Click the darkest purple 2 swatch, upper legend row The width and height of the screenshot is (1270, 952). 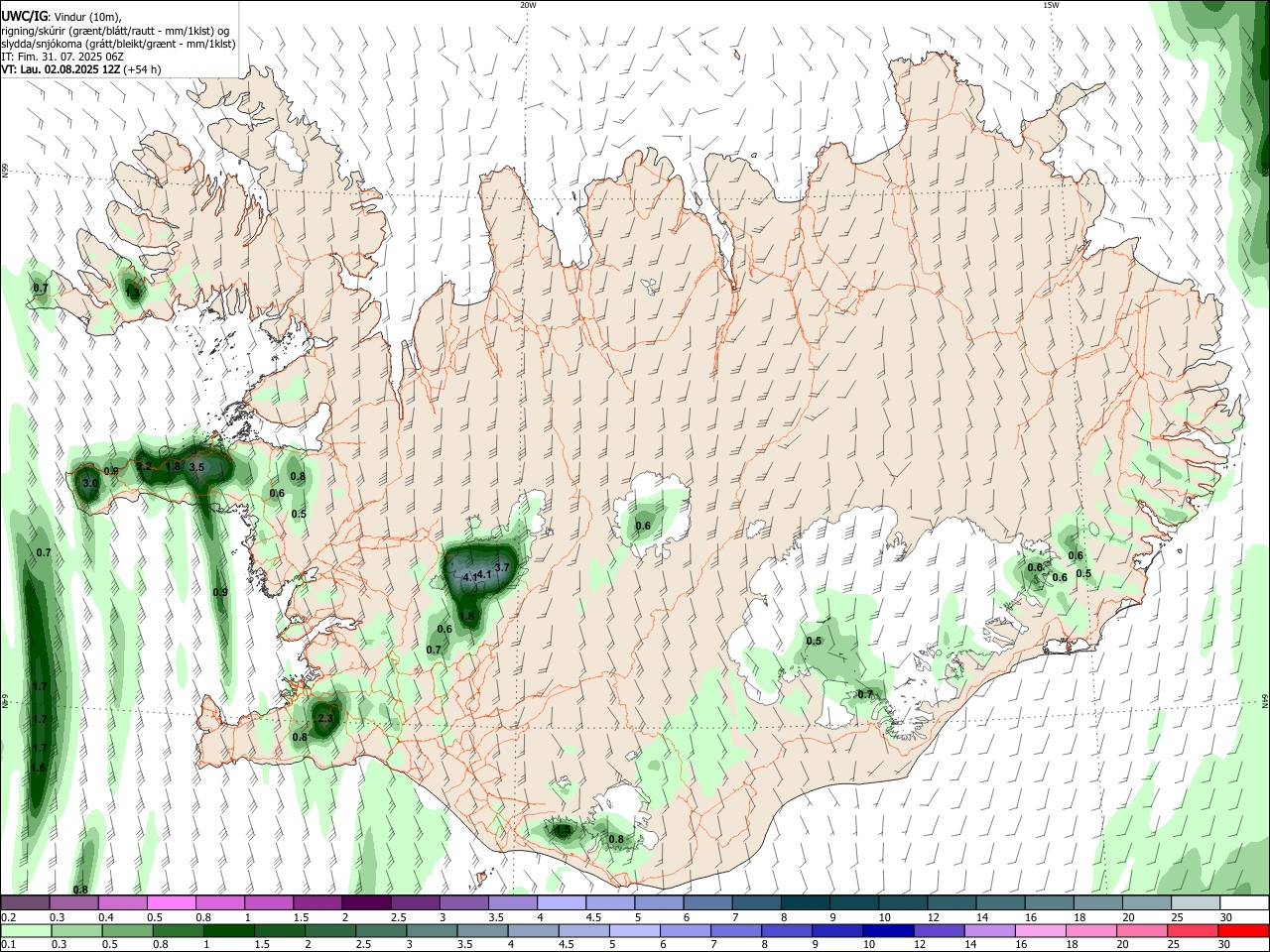(366, 903)
